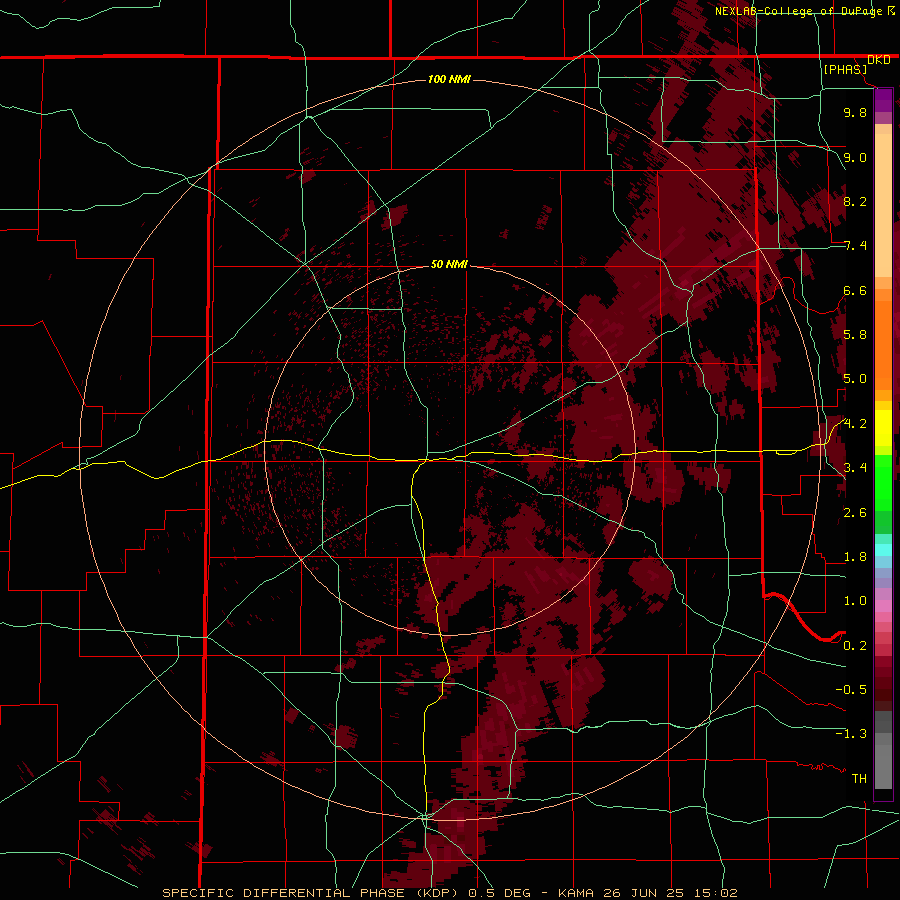Click the 6.6 value on the color scale

[x=855, y=290]
